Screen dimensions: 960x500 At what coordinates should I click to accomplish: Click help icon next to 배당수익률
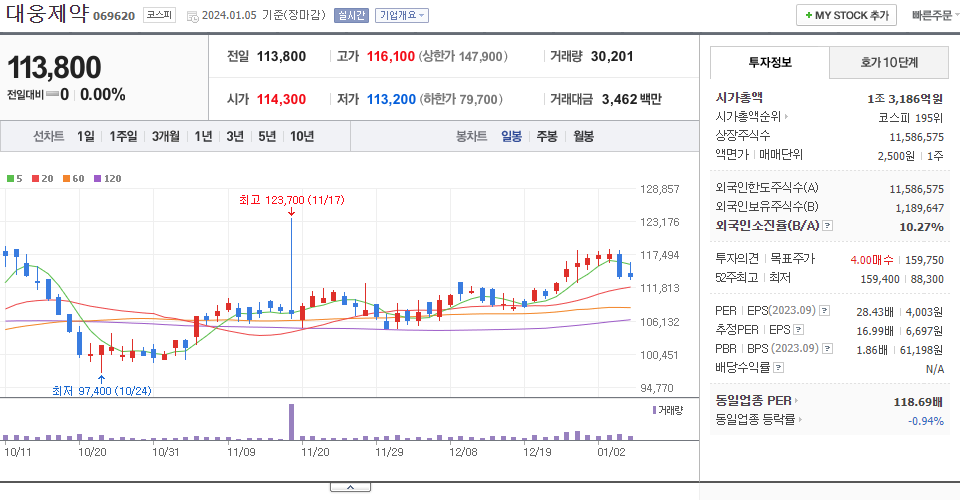pyautogui.click(x=778, y=368)
